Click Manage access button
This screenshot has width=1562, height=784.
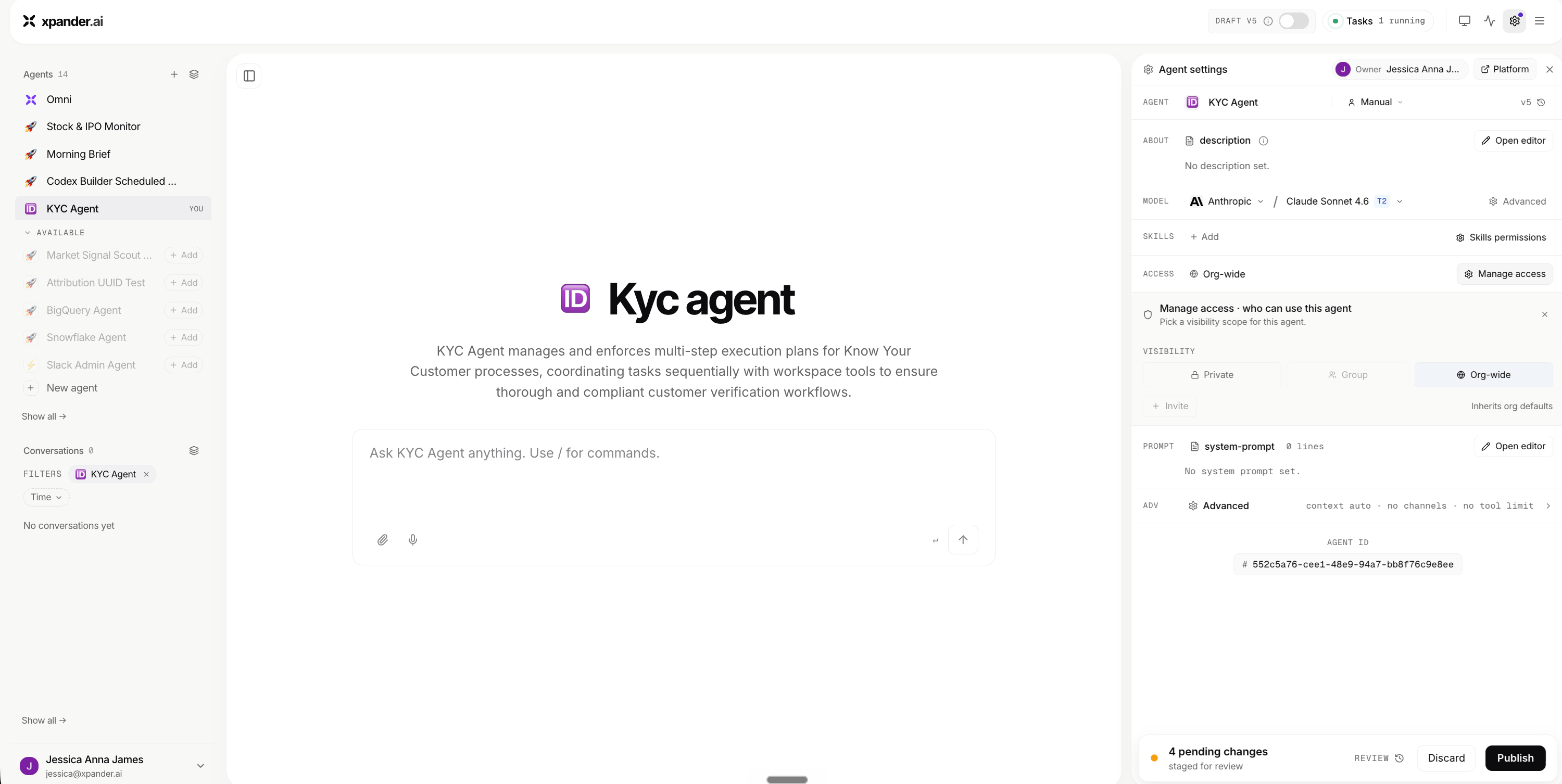[x=1504, y=274]
